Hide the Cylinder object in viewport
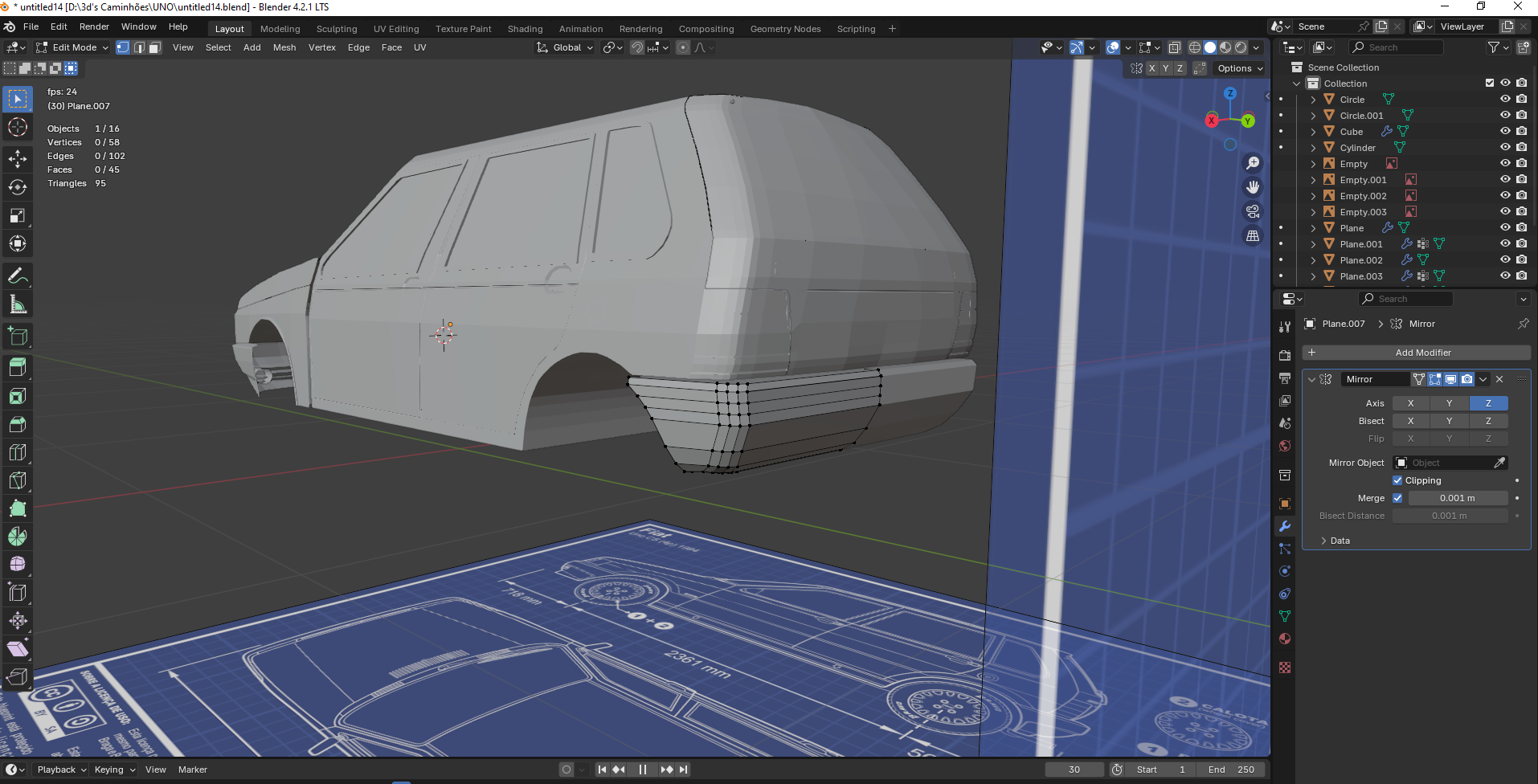The height and width of the screenshot is (784, 1538). click(1505, 147)
